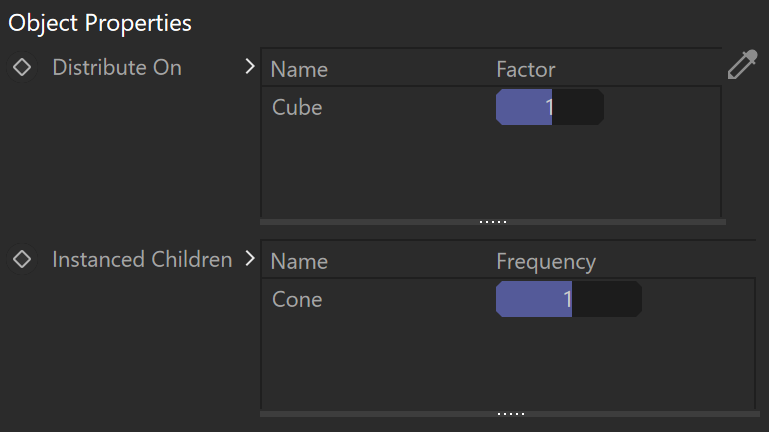Click empty area below the Cone row
Screen dimensions: 769x432
(508, 364)
